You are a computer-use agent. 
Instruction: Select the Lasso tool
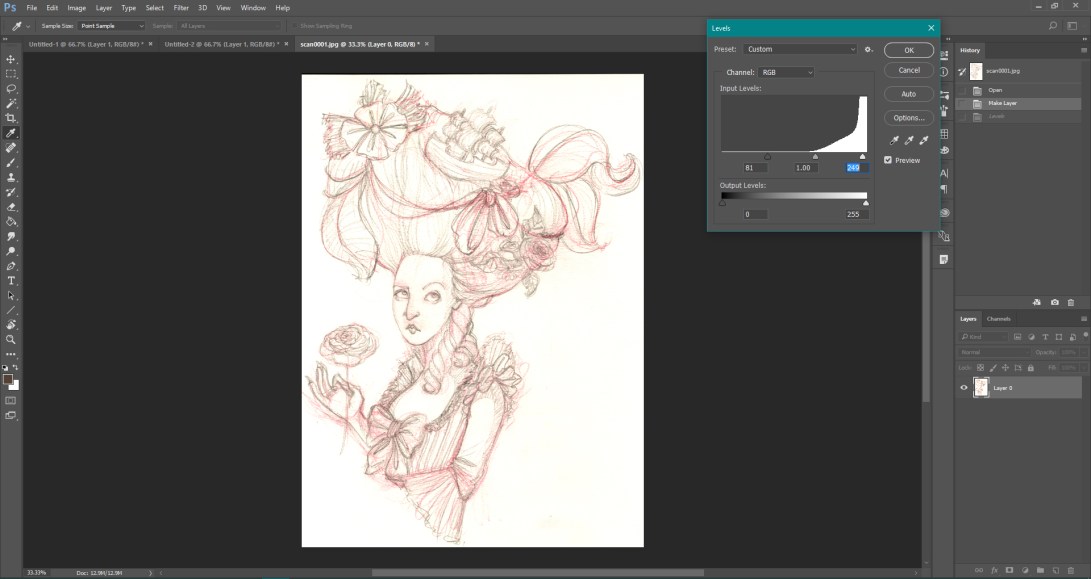(11, 88)
